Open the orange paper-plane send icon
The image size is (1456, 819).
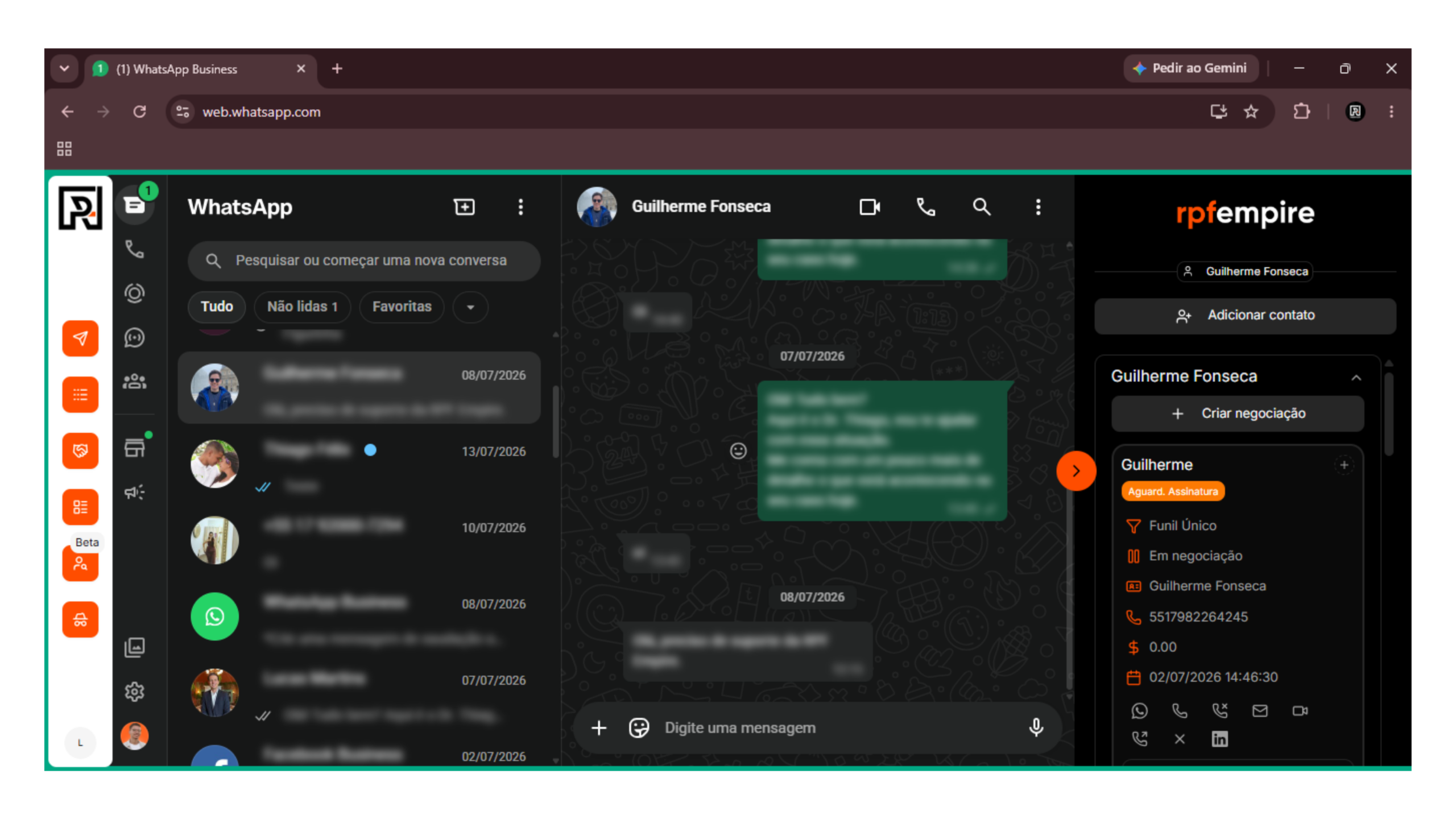(80, 338)
